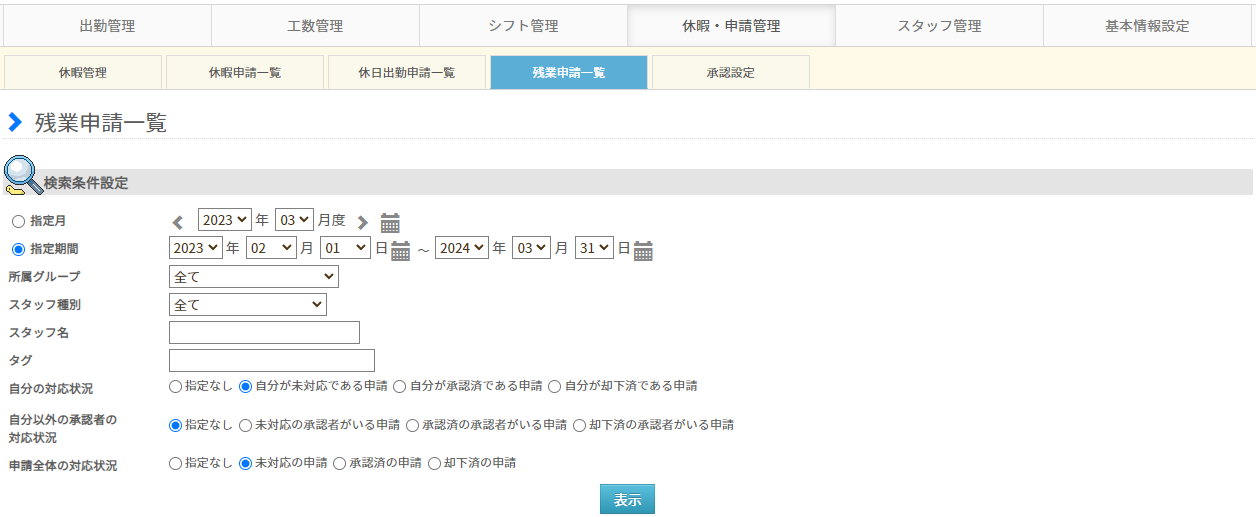
Task: Focus the タグ text field
Action: click(x=272, y=360)
